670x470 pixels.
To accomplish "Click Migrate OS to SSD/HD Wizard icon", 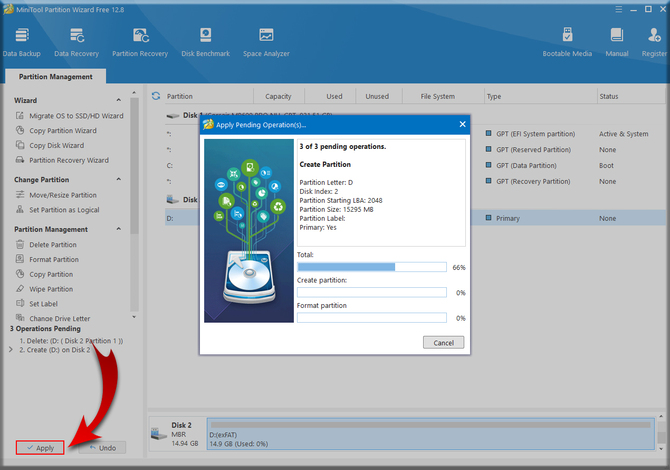I will 20,115.
